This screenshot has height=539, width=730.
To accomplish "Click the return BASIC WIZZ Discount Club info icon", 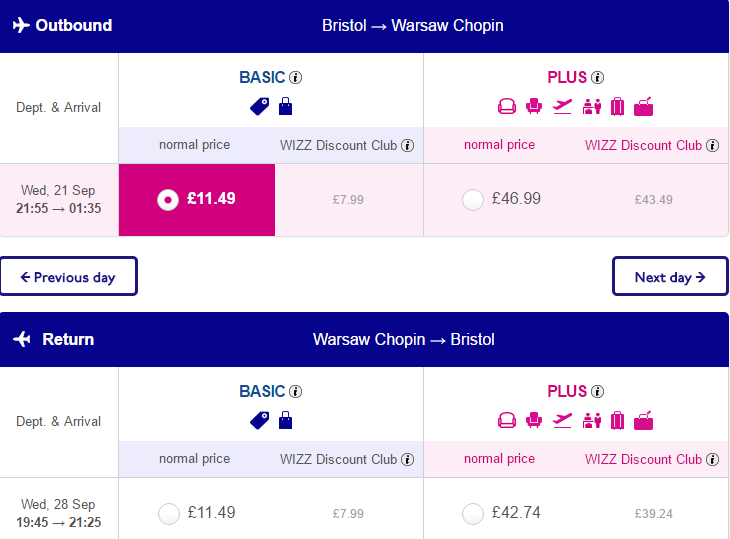I will click(x=407, y=459).
